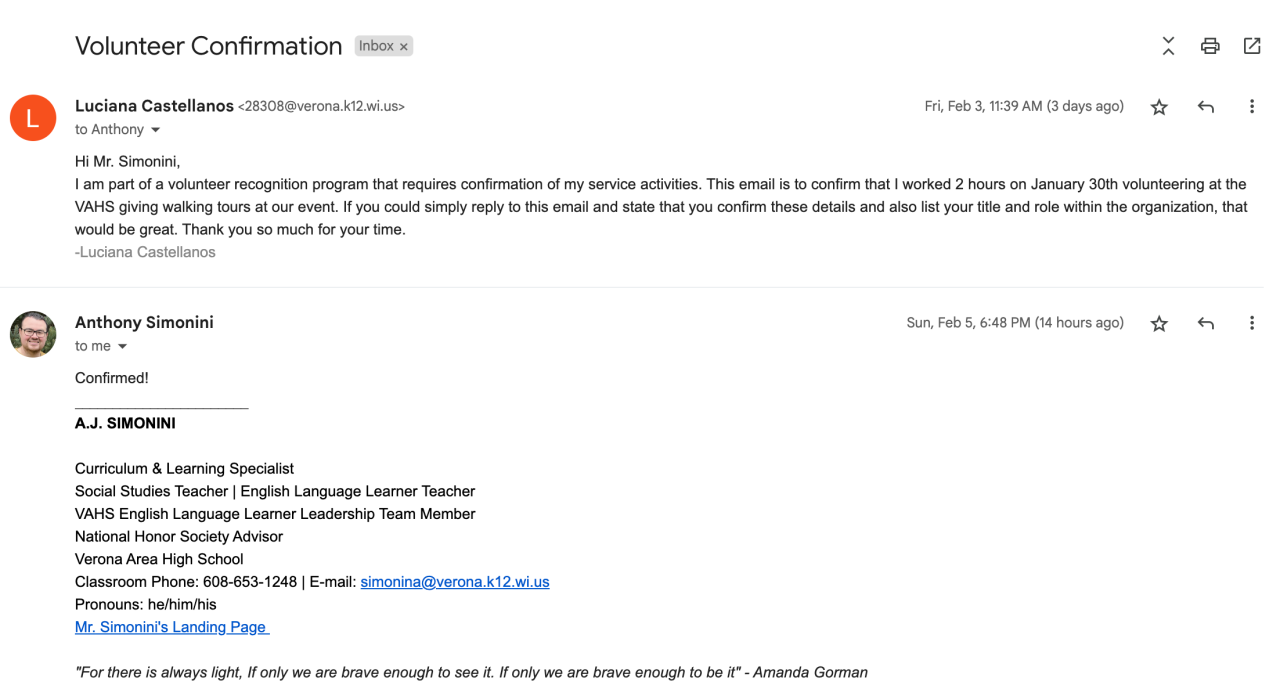Open the simonina@verona.k12.wi.us email link
The height and width of the screenshot is (685, 1280).
(454, 582)
